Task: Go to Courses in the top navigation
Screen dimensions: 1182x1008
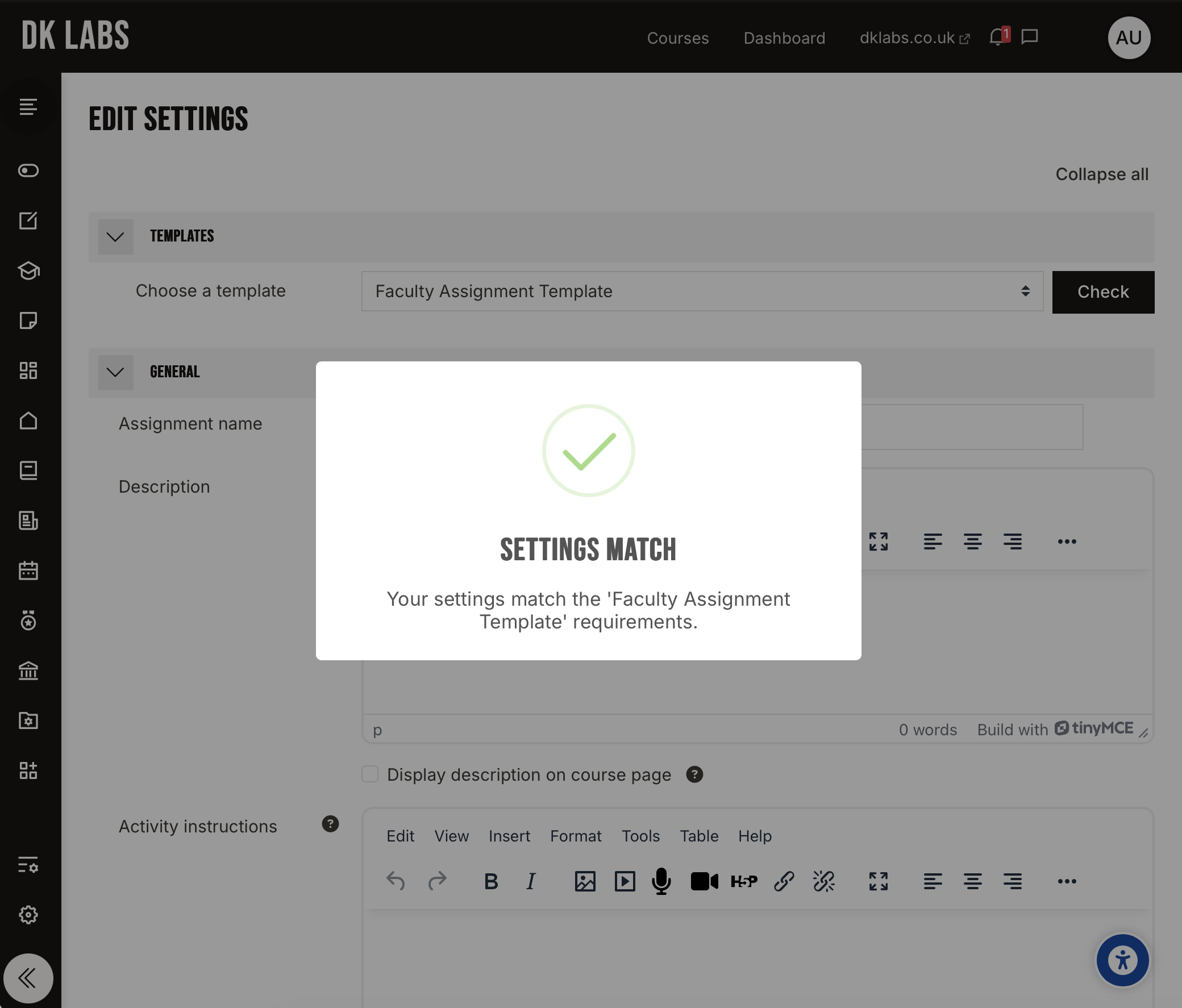Action: (x=678, y=38)
